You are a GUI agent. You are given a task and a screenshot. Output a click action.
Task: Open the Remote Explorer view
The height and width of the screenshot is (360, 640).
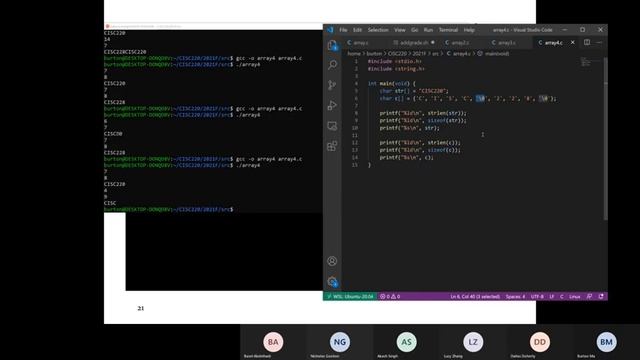(x=332, y=126)
